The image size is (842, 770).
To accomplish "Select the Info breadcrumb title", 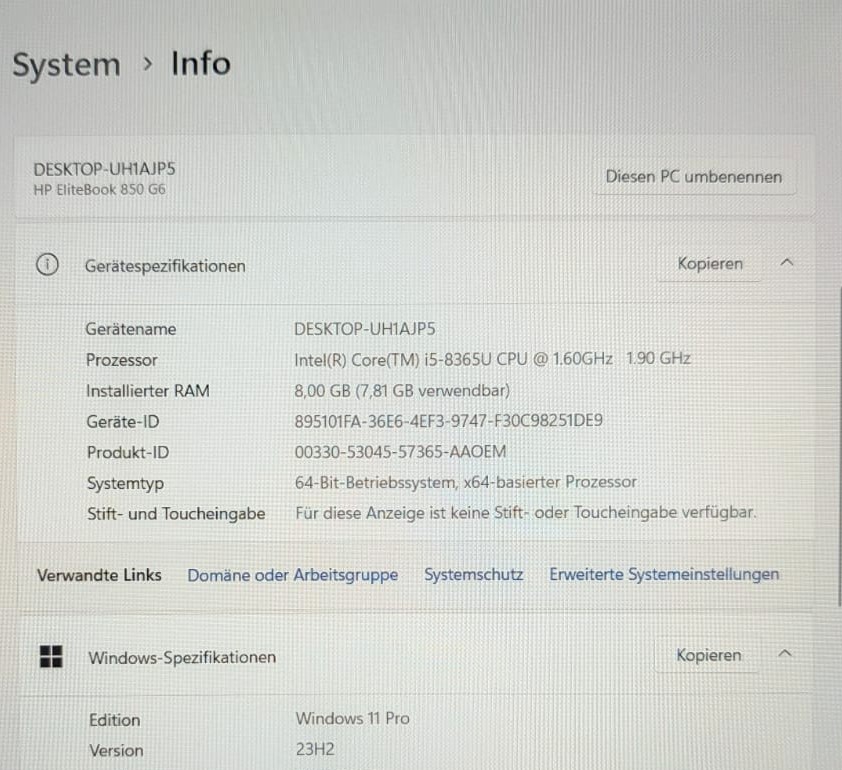I will [201, 64].
